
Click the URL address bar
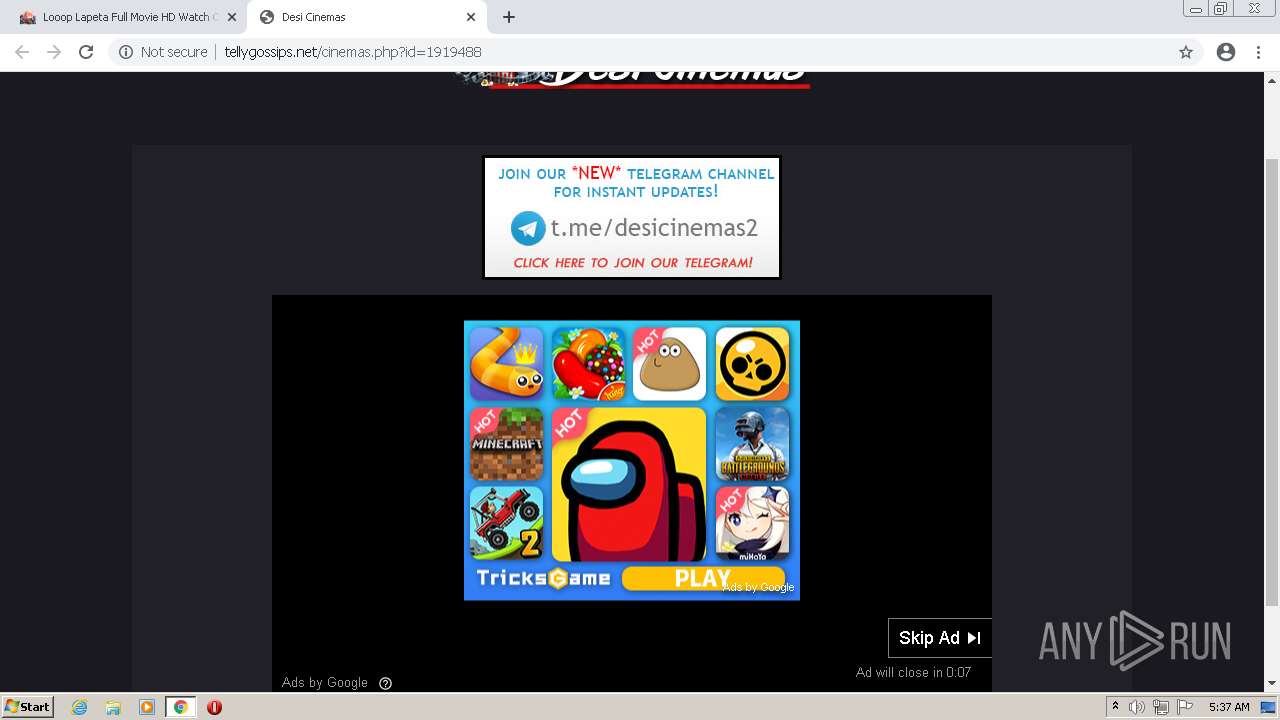pos(640,52)
